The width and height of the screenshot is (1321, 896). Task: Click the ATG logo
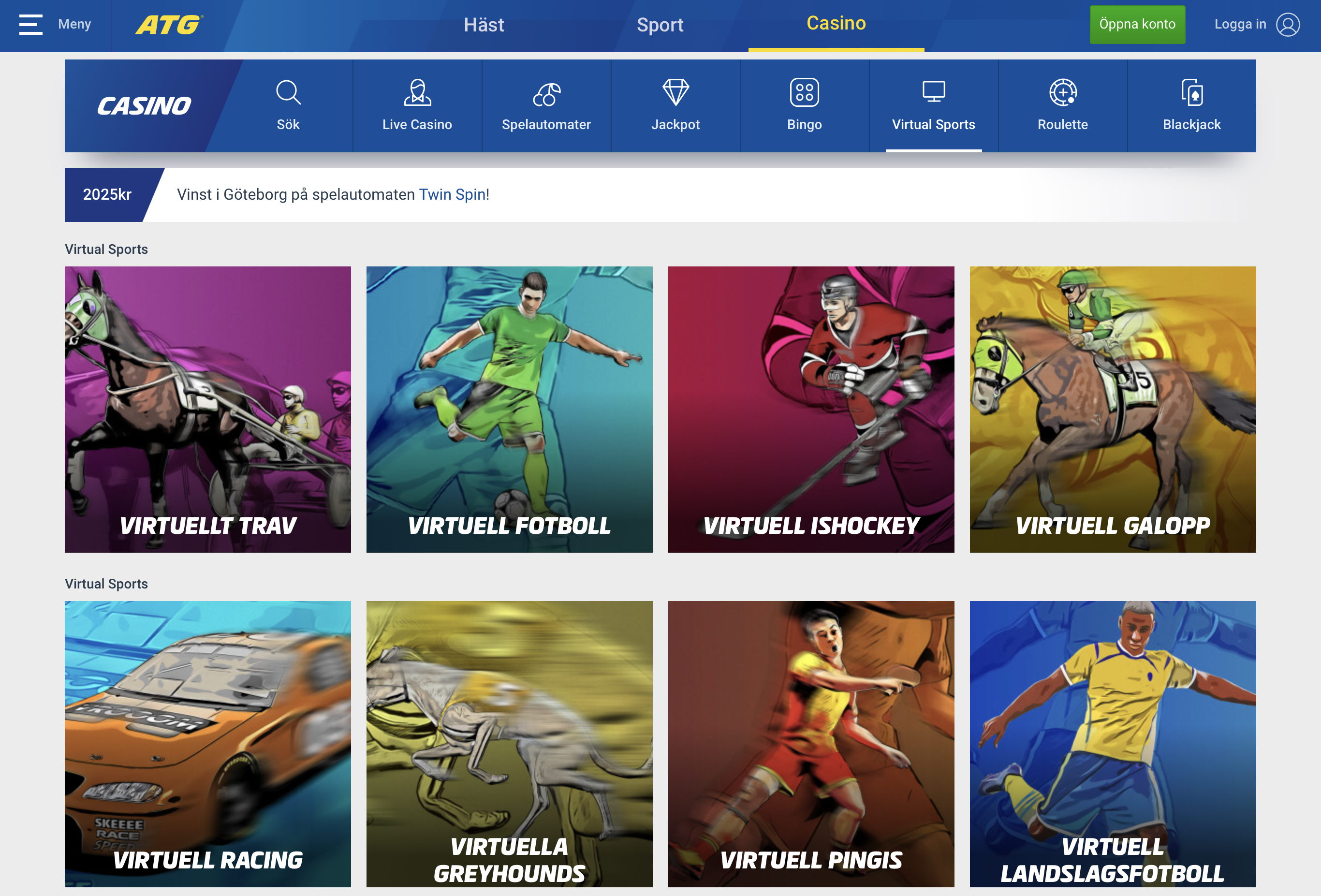(x=169, y=25)
